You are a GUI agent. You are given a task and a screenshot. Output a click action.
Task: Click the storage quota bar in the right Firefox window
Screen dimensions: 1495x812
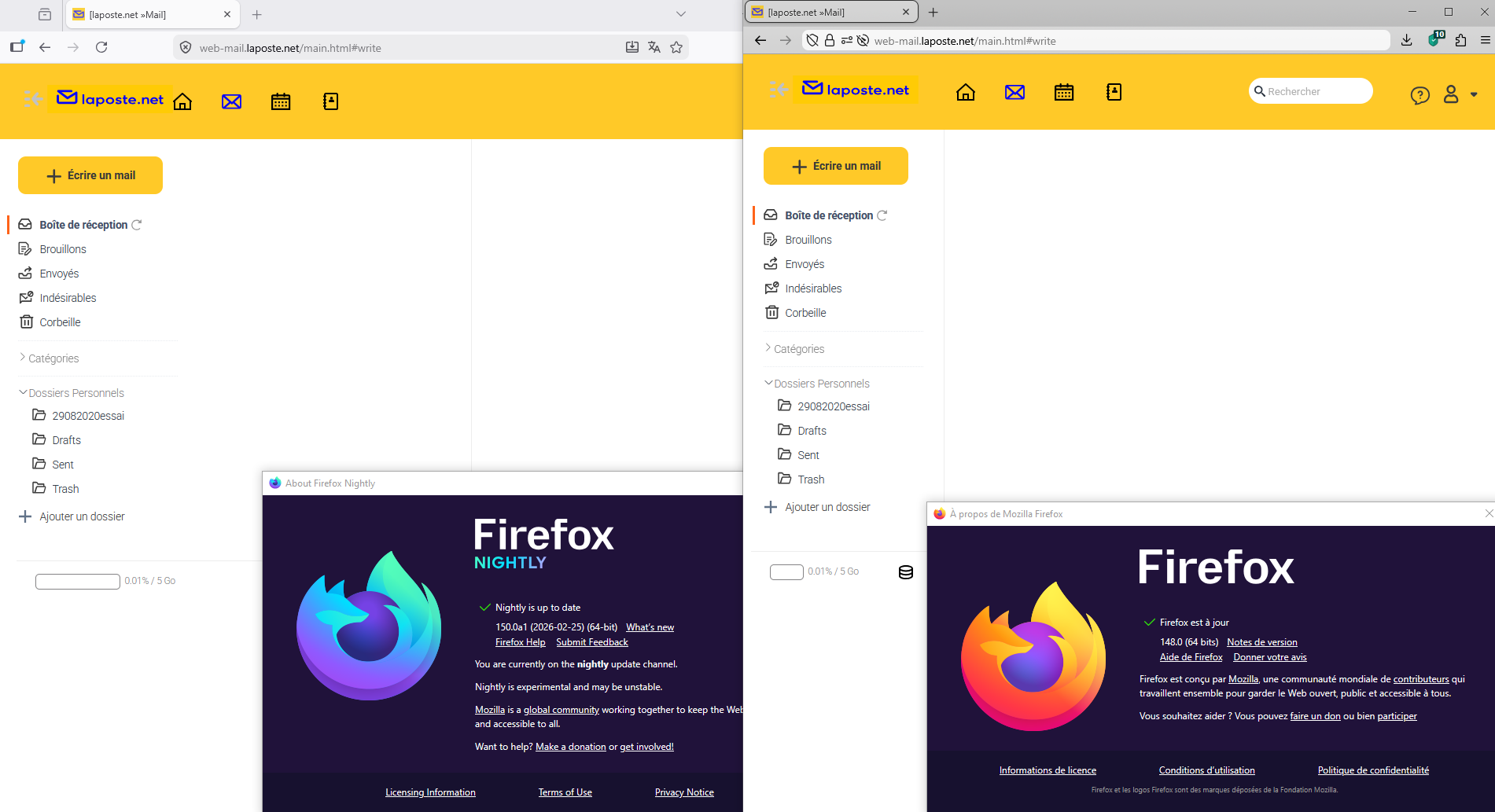coord(786,571)
